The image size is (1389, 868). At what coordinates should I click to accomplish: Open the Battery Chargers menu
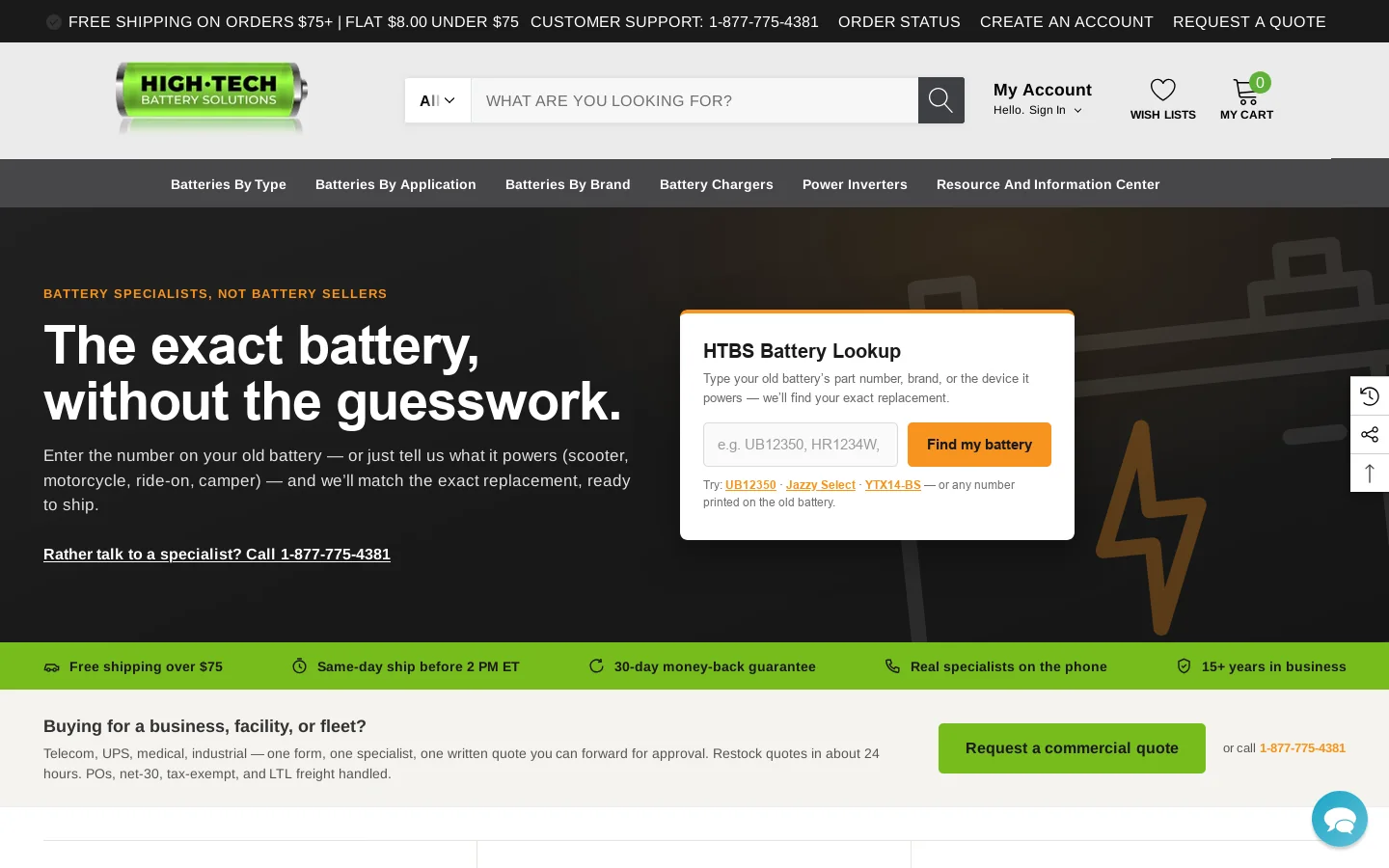click(717, 184)
